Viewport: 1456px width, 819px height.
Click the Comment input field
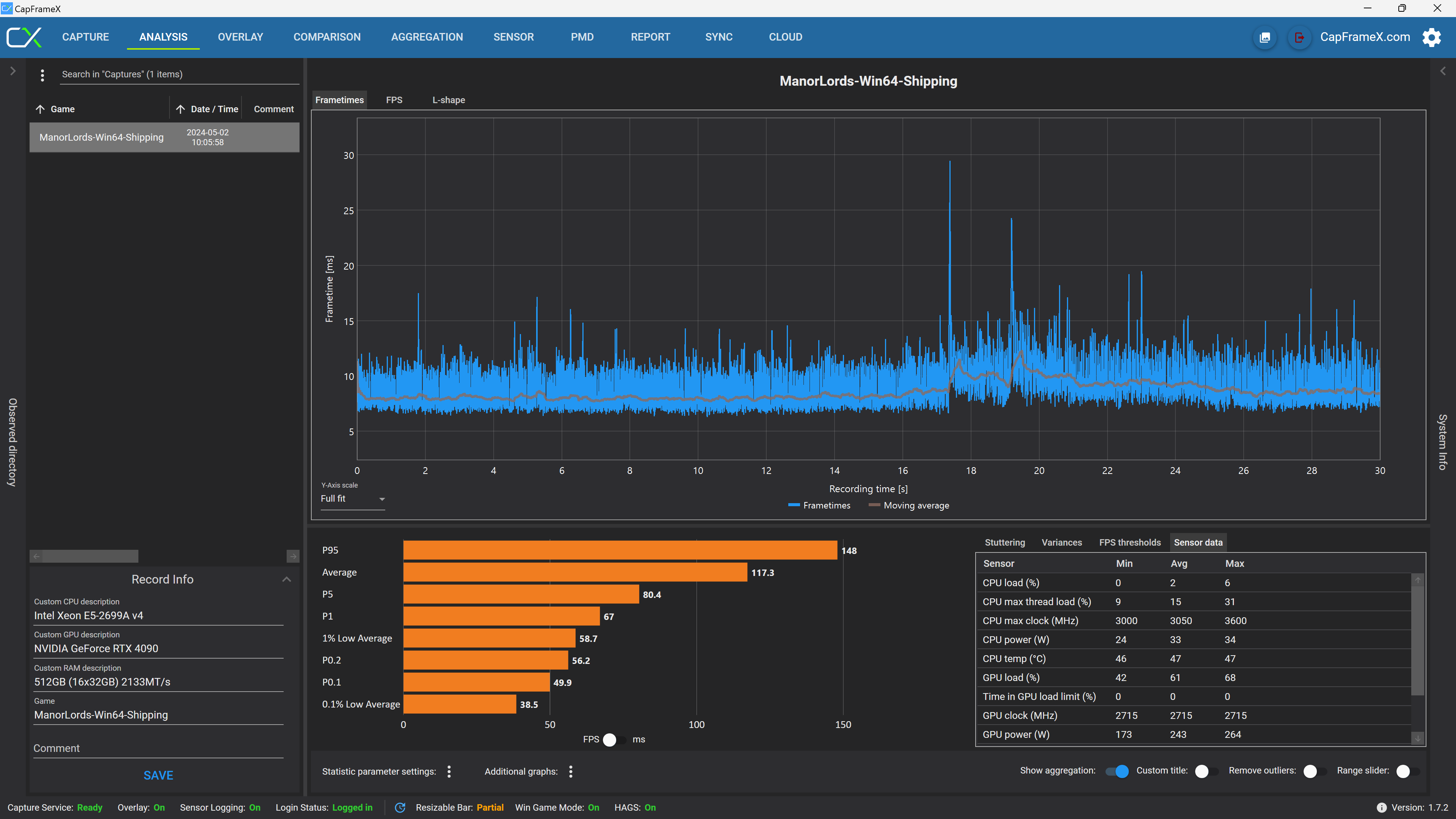pos(158,748)
